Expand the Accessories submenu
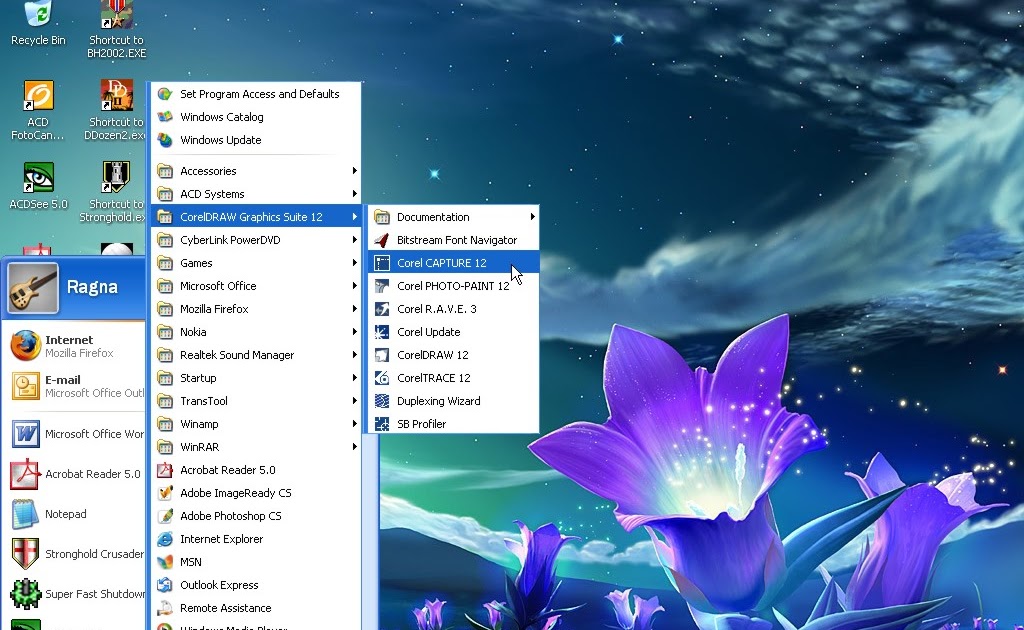 coord(209,171)
